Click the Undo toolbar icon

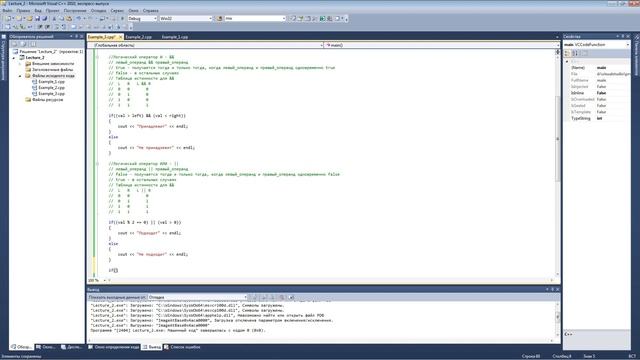pyautogui.click(x=78, y=18)
